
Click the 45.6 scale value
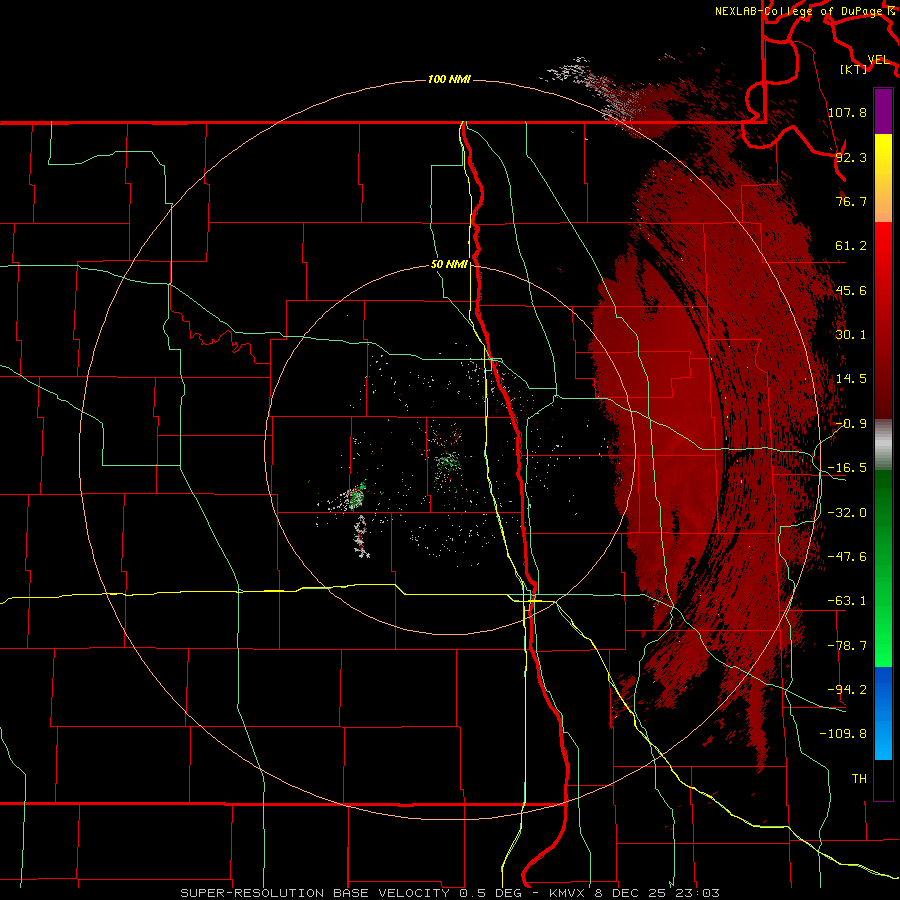(x=851, y=290)
